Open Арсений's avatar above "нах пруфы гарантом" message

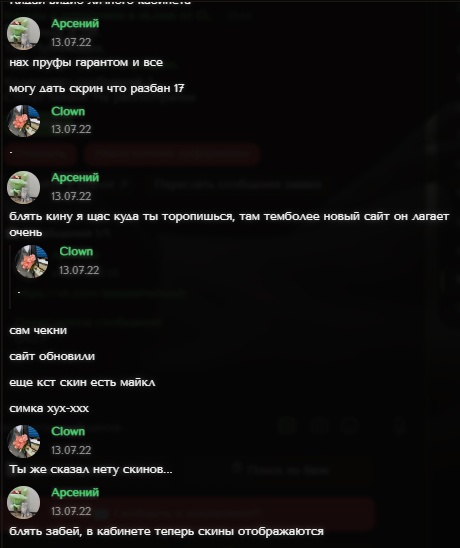click(x=23, y=34)
